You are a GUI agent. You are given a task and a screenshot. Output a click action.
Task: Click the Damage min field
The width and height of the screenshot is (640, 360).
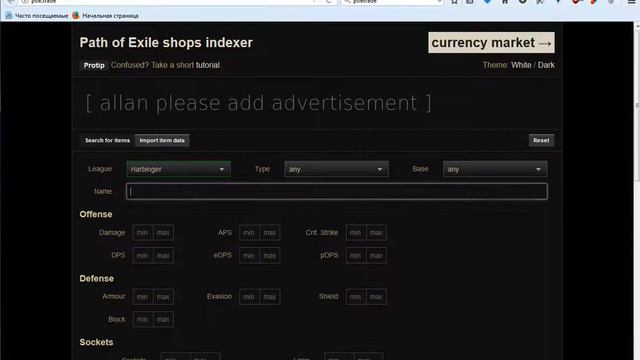point(143,233)
